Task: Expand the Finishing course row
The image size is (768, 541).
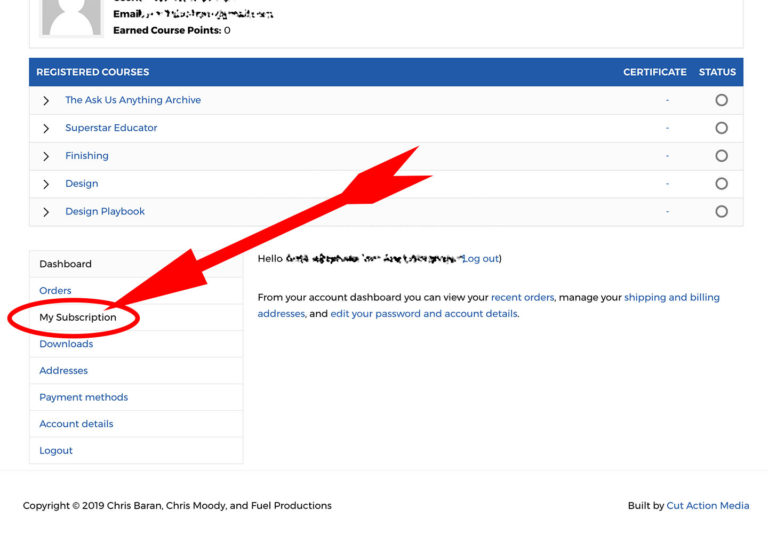Action: point(46,156)
